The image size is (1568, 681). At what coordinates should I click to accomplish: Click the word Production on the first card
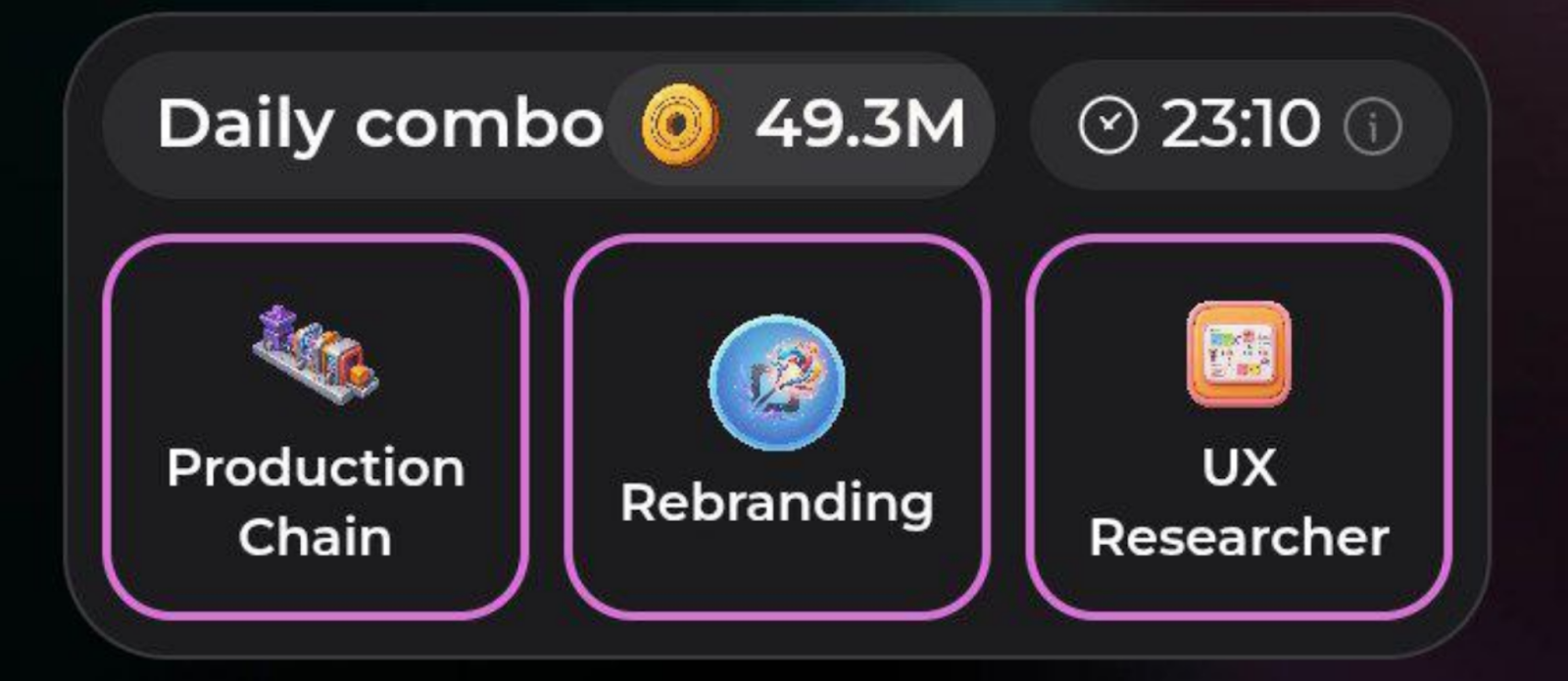pyautogui.click(x=316, y=467)
